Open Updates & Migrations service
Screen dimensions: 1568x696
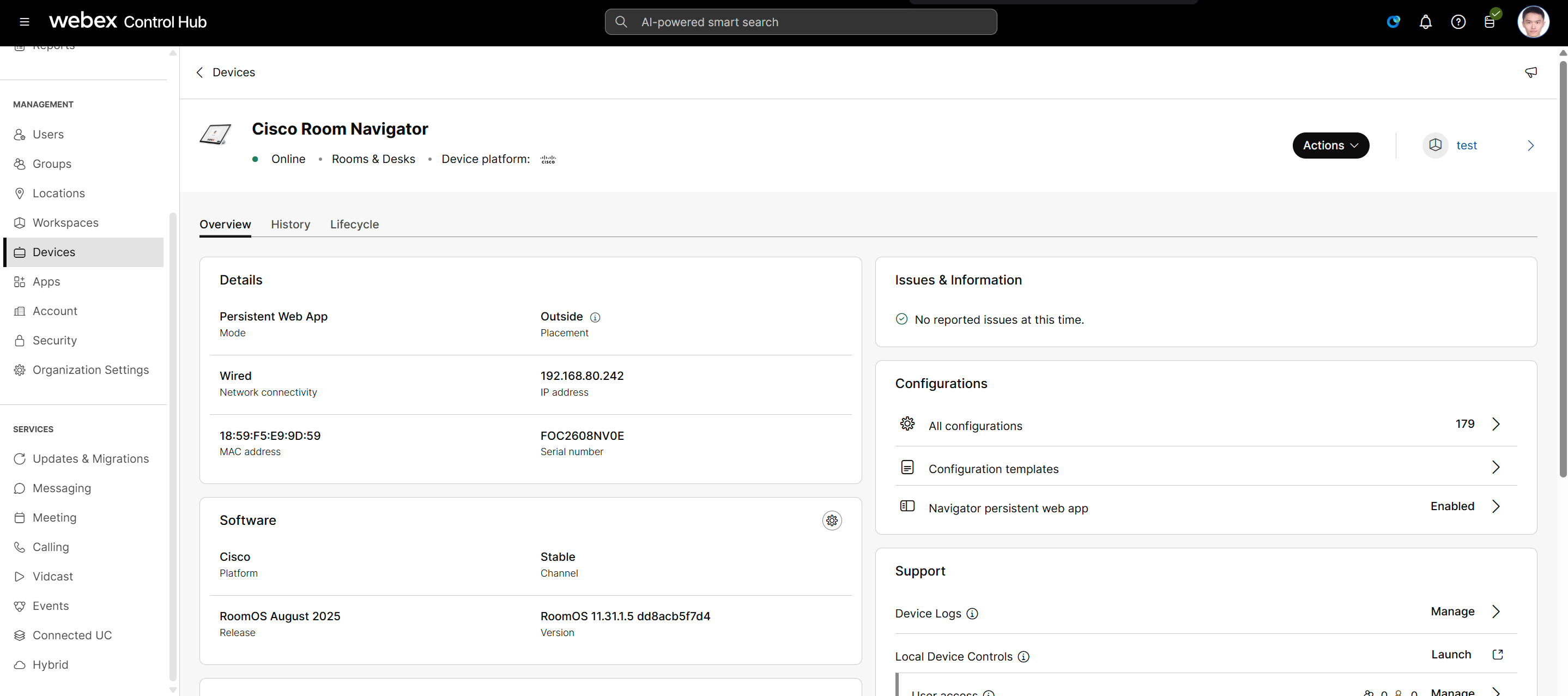pos(83,459)
